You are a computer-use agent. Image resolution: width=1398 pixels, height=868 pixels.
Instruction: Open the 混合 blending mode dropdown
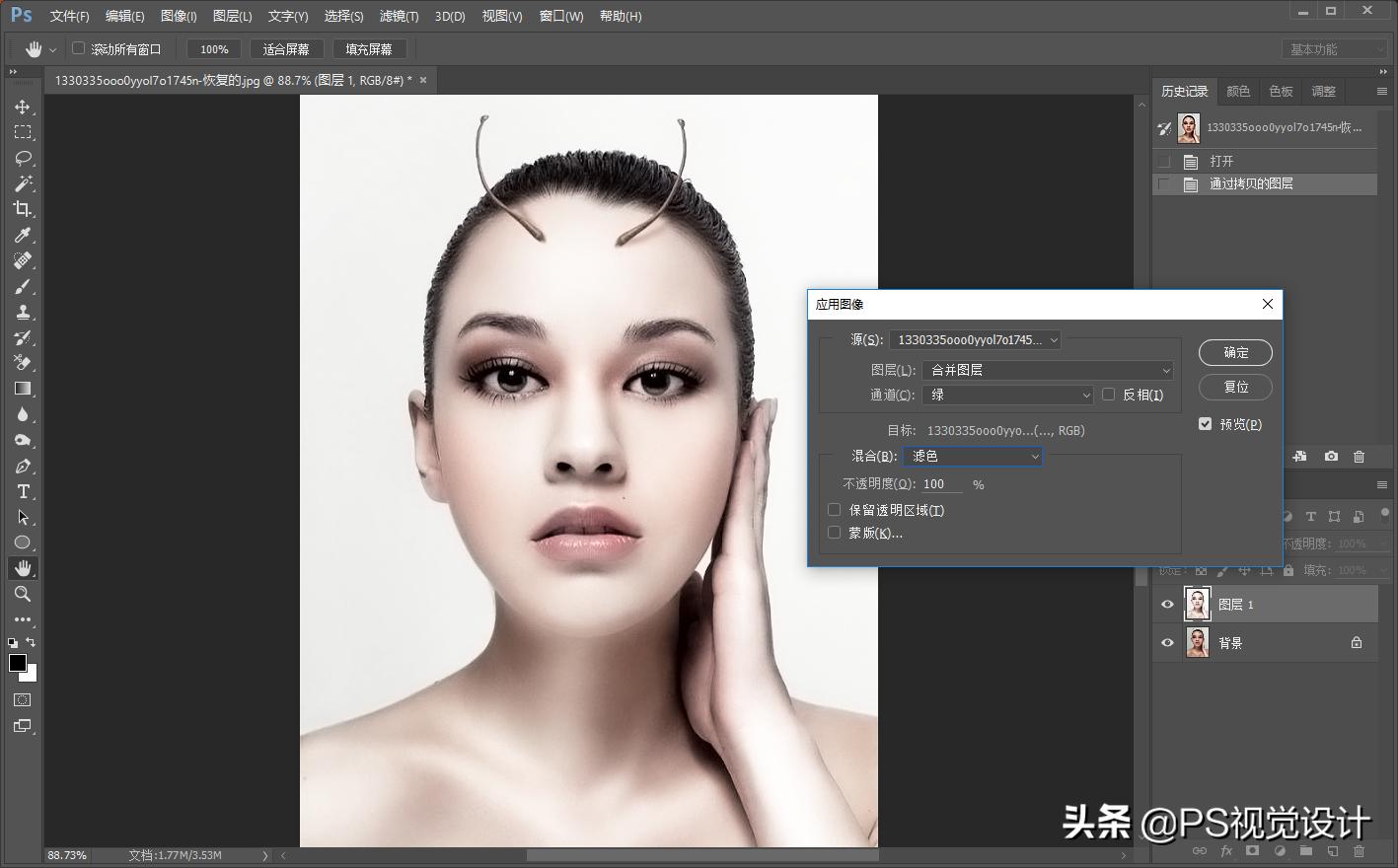[x=972, y=456]
